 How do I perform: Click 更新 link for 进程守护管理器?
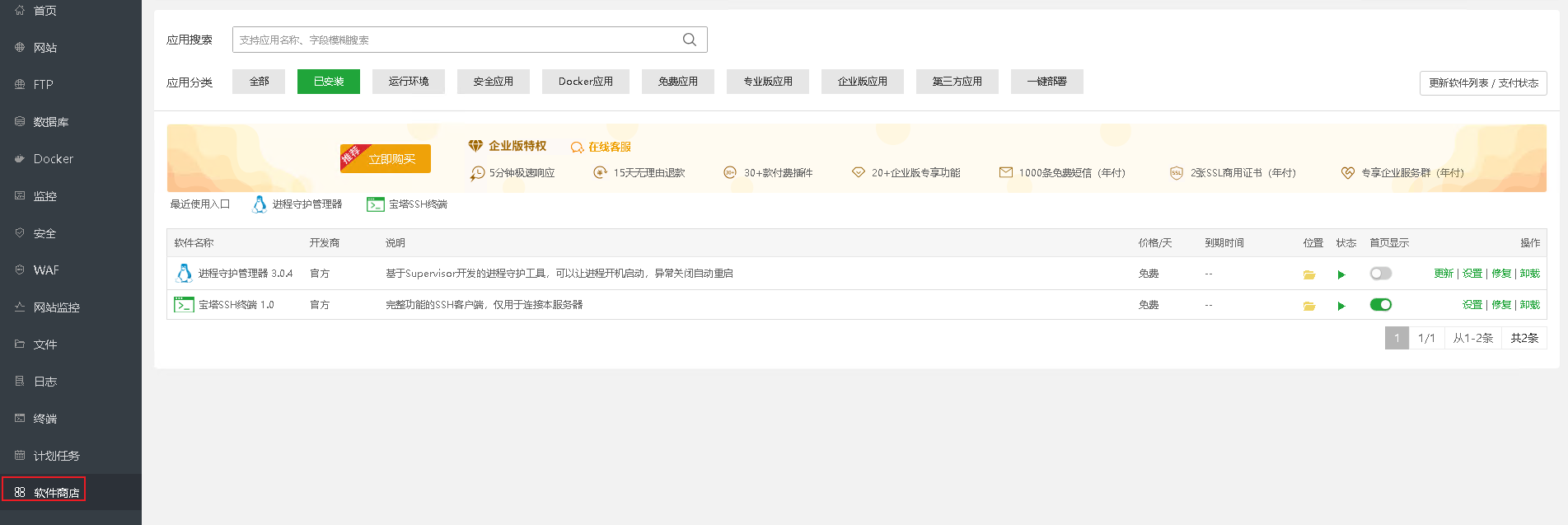tap(1443, 274)
